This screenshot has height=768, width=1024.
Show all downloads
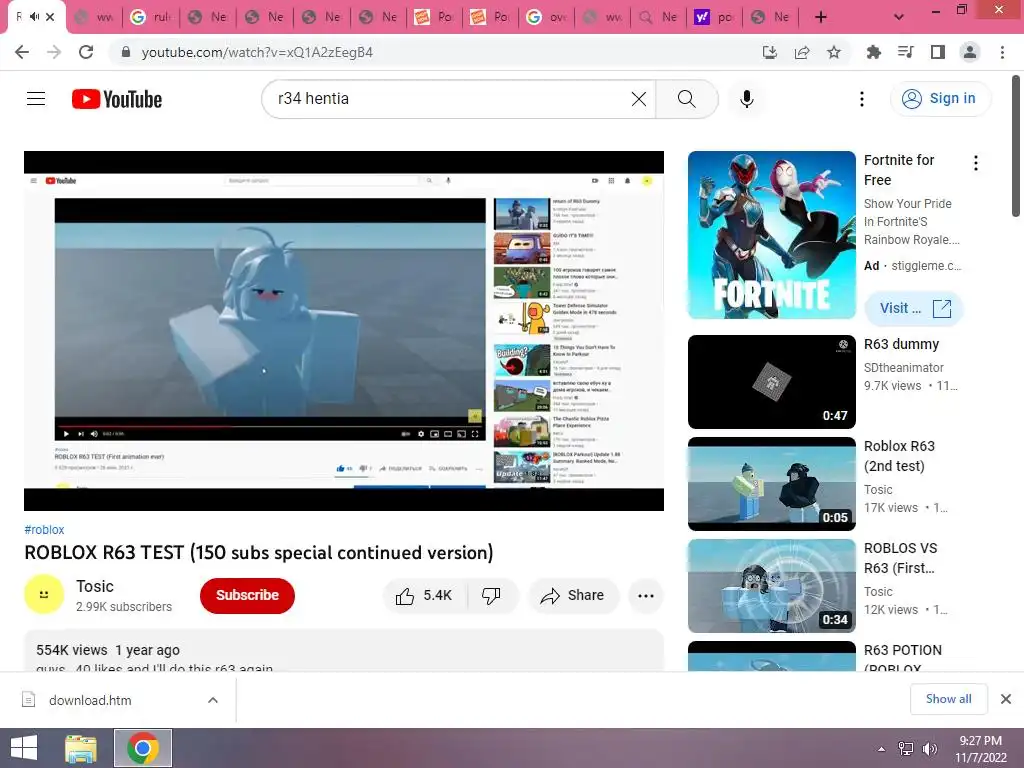[948, 699]
